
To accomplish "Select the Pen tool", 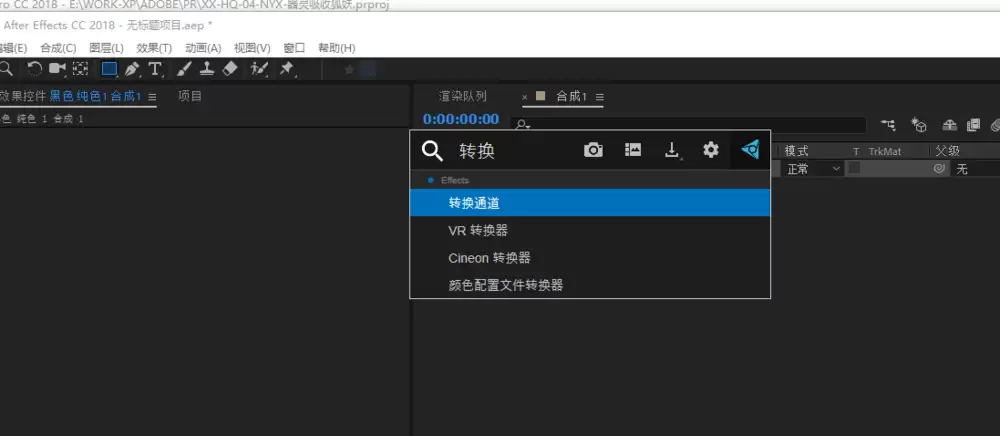I will pos(132,69).
